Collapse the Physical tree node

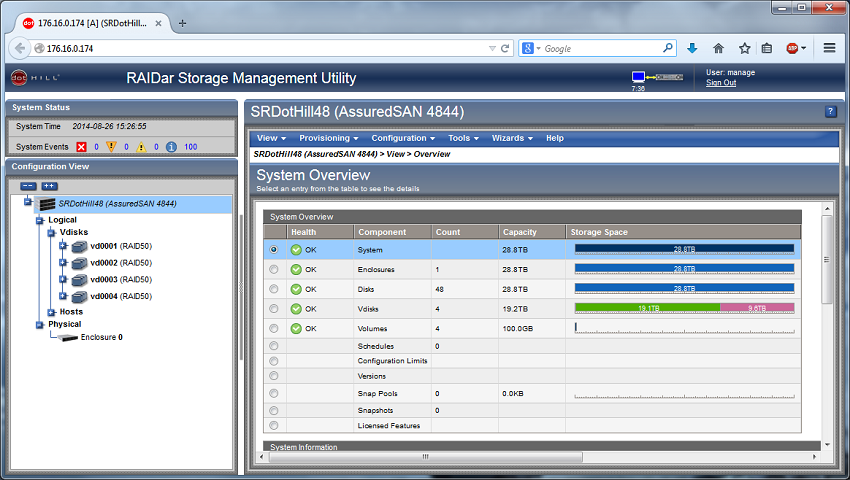[40, 325]
